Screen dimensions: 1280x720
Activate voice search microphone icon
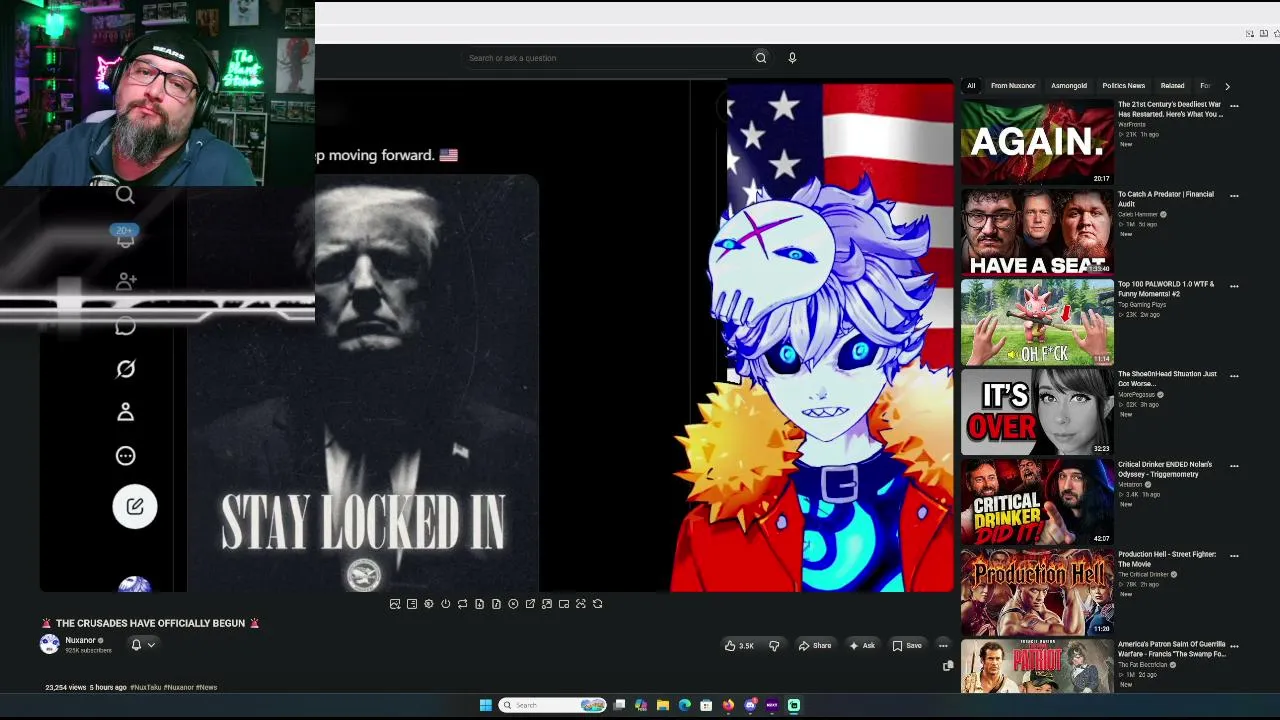click(792, 58)
